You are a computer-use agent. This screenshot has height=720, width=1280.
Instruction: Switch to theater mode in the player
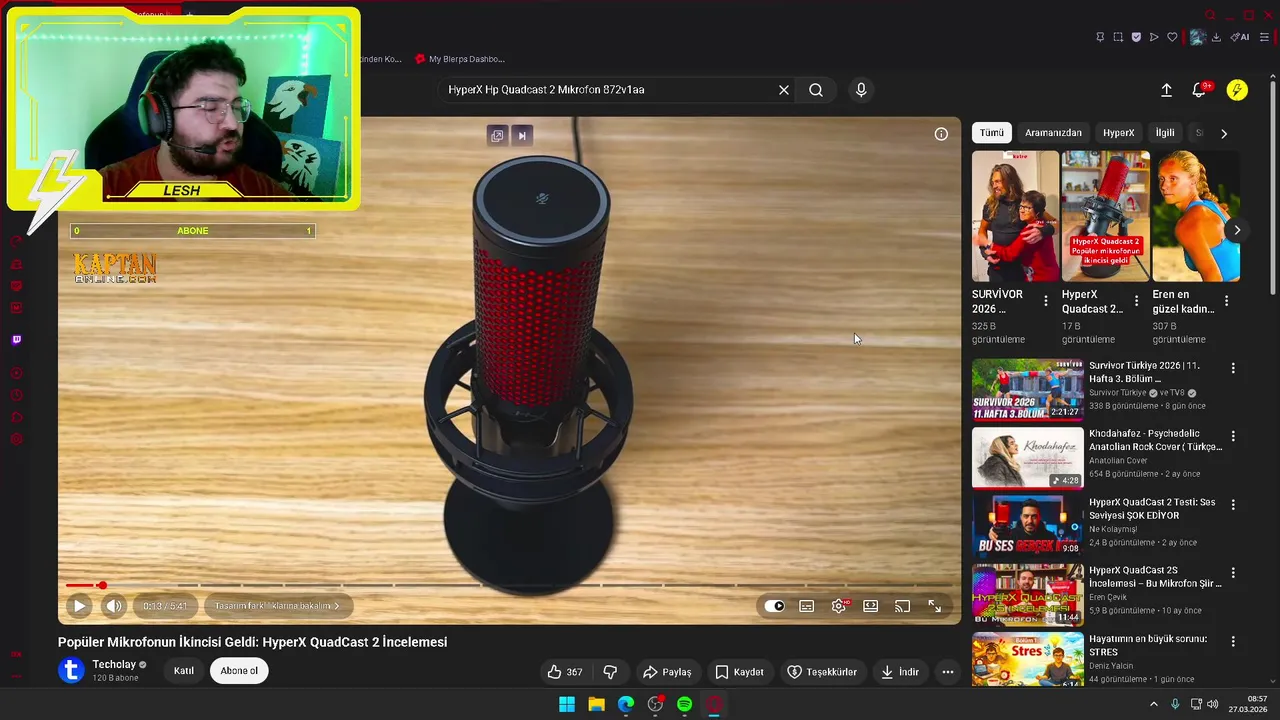(x=871, y=606)
